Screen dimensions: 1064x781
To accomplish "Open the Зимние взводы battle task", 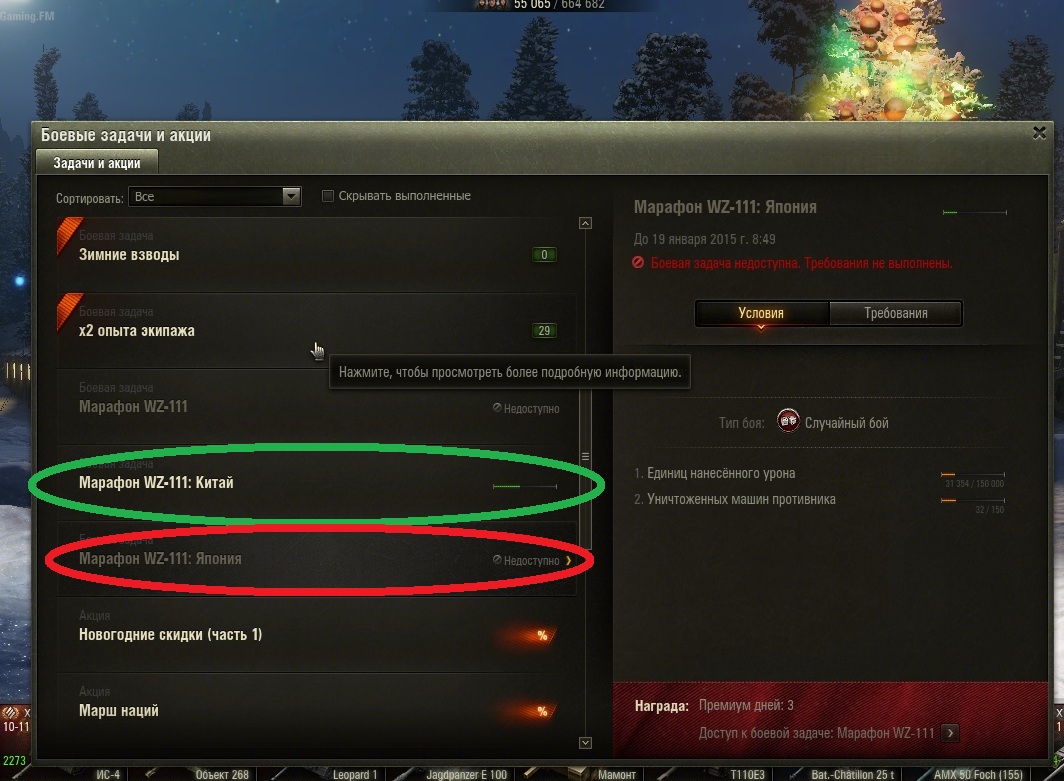I will 318,254.
